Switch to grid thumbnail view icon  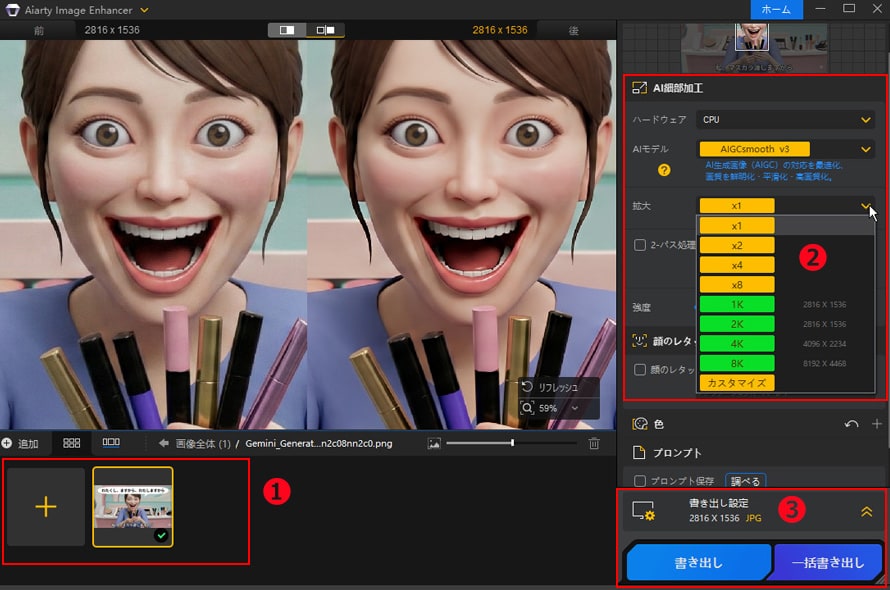pyautogui.click(x=72, y=442)
